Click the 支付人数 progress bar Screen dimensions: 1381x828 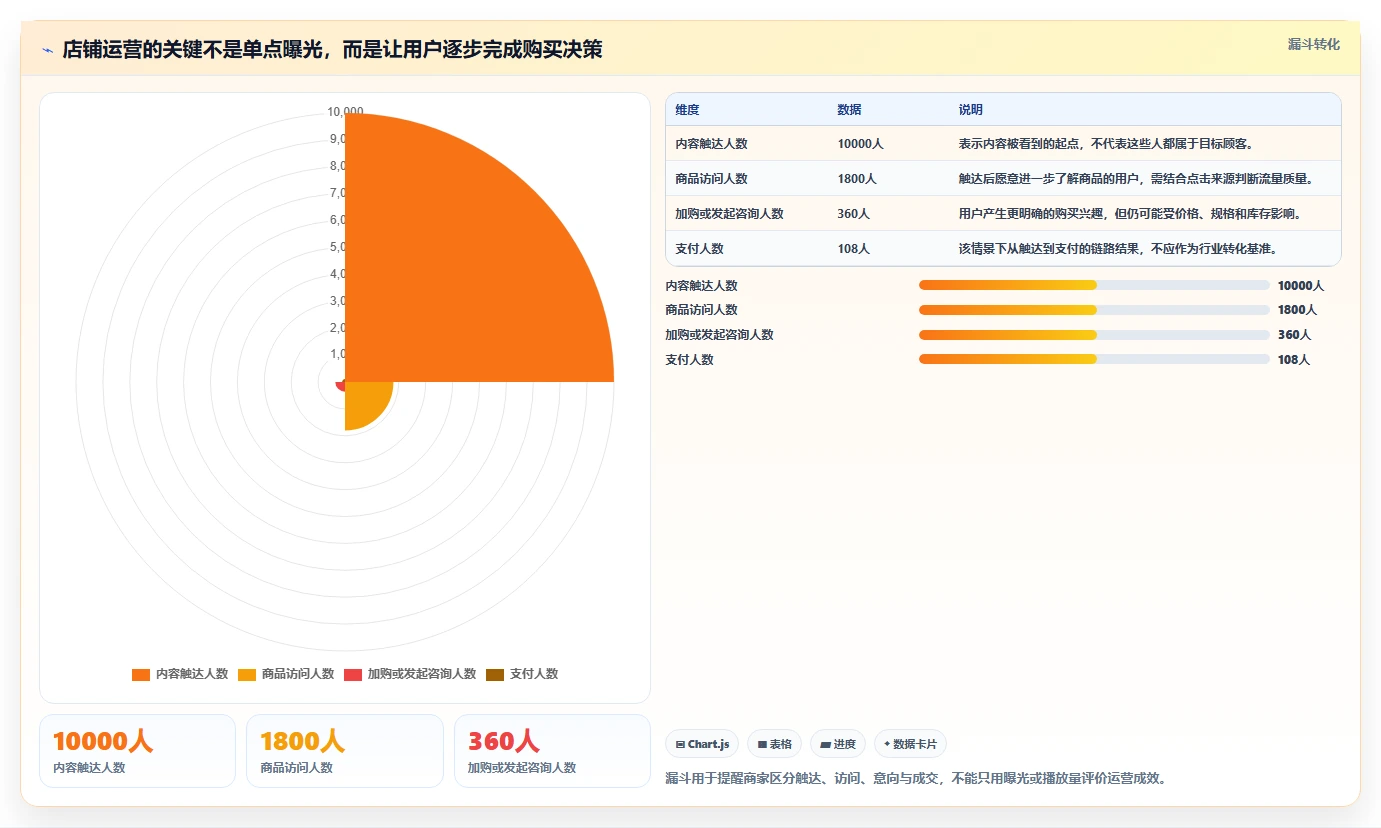pos(1094,359)
